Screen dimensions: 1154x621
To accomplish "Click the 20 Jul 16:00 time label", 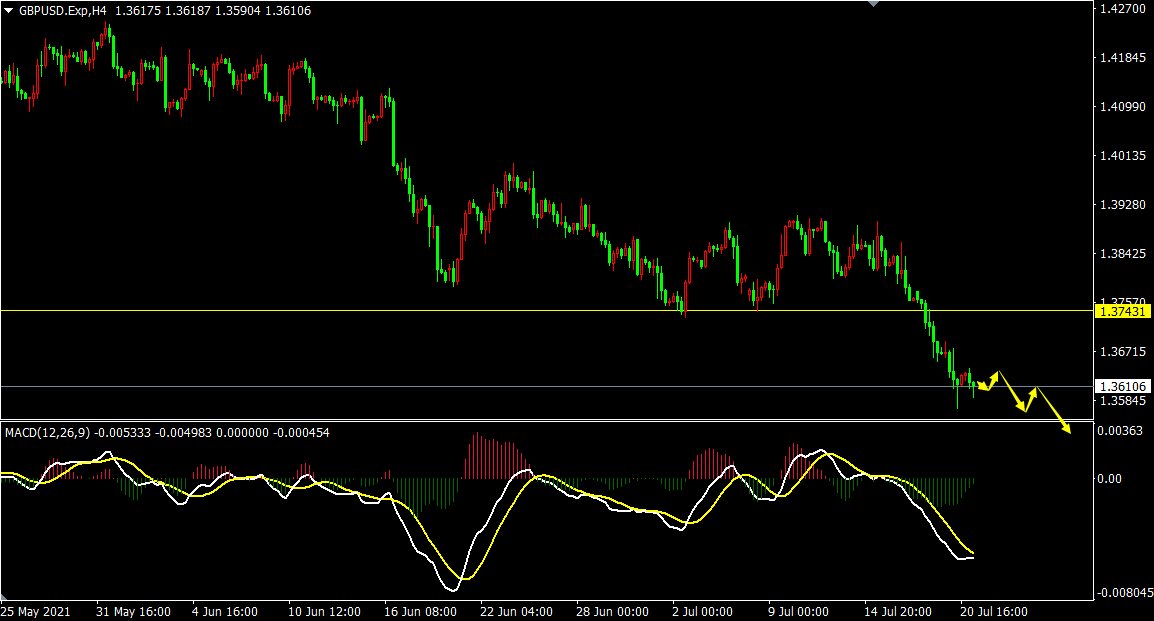I will pos(994,611).
